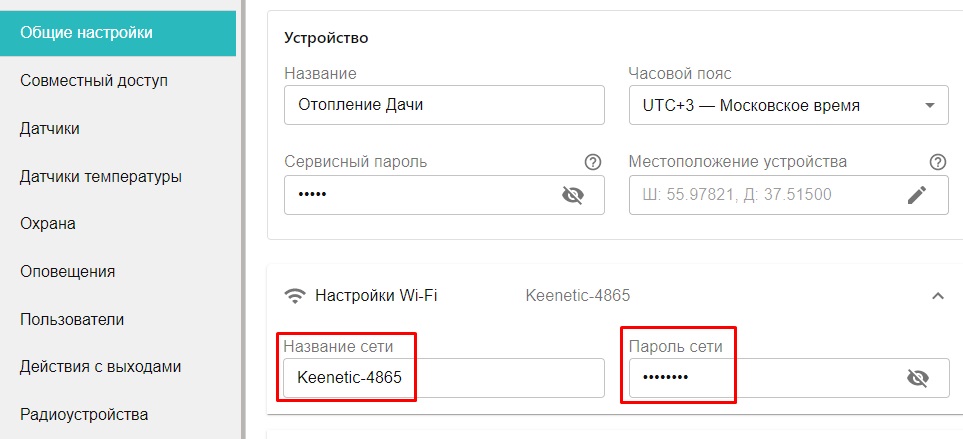Screen dimensions: 963x439
Task: Collapse the Настройки Wi-Fi section
Action: point(937,296)
